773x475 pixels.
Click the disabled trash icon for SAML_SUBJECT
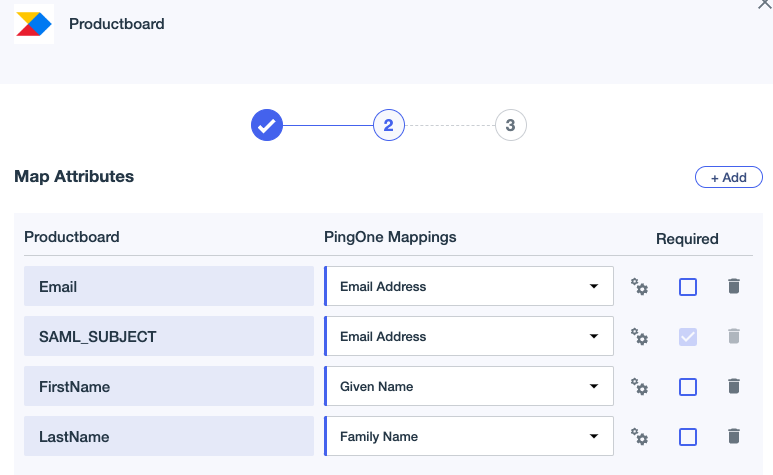pyautogui.click(x=734, y=336)
